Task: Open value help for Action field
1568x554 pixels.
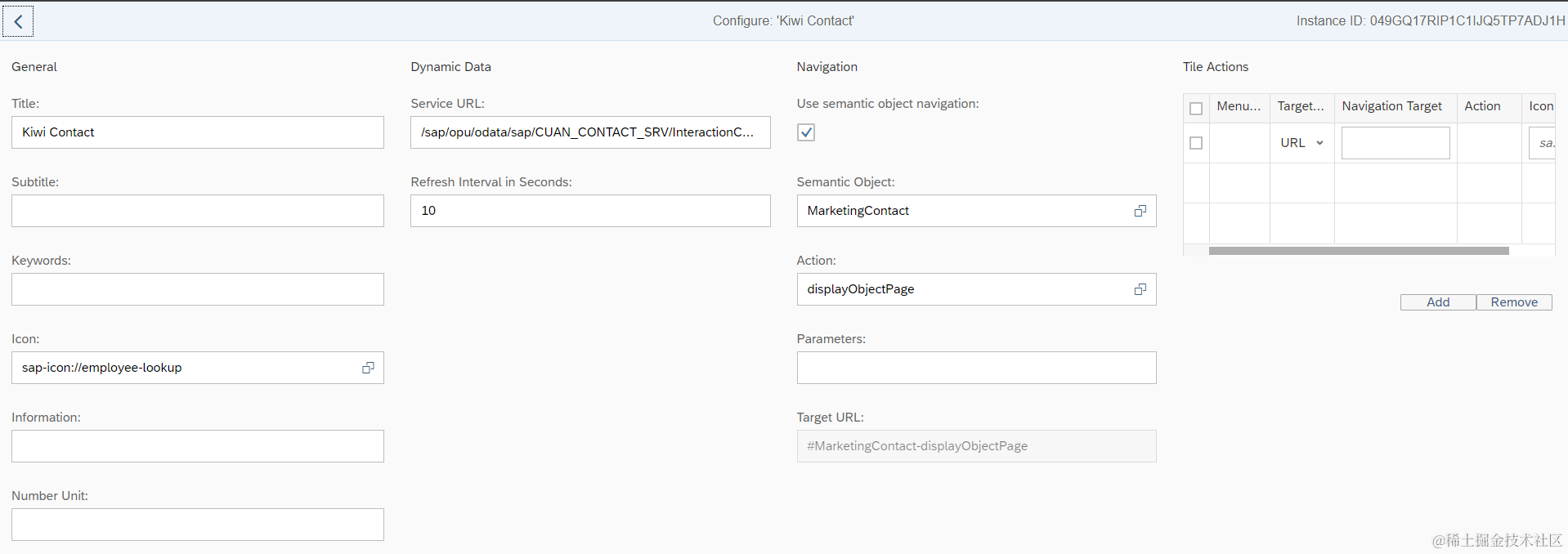Action: [x=1140, y=289]
